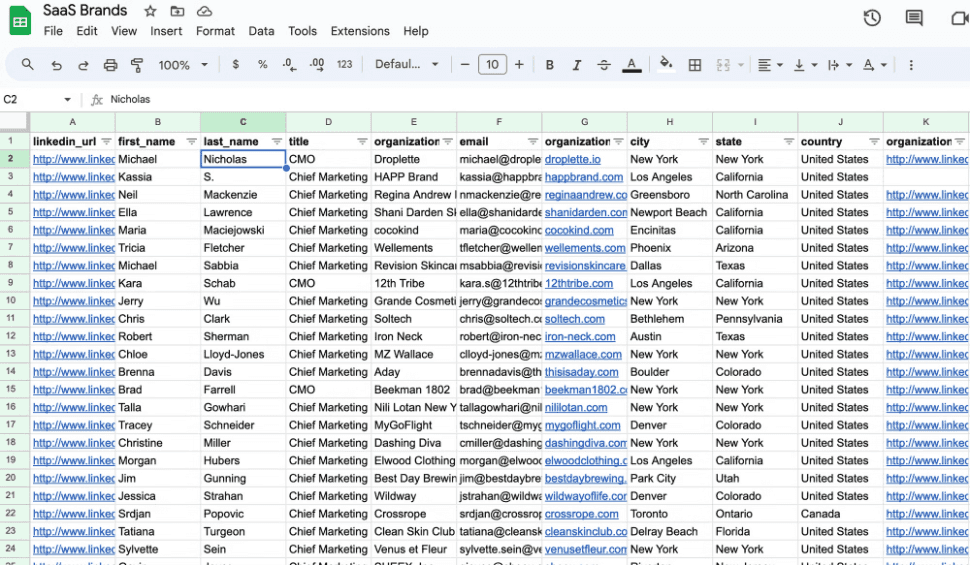Open text wrapping dropdown
This screenshot has width=970, height=565.
click(x=839, y=65)
